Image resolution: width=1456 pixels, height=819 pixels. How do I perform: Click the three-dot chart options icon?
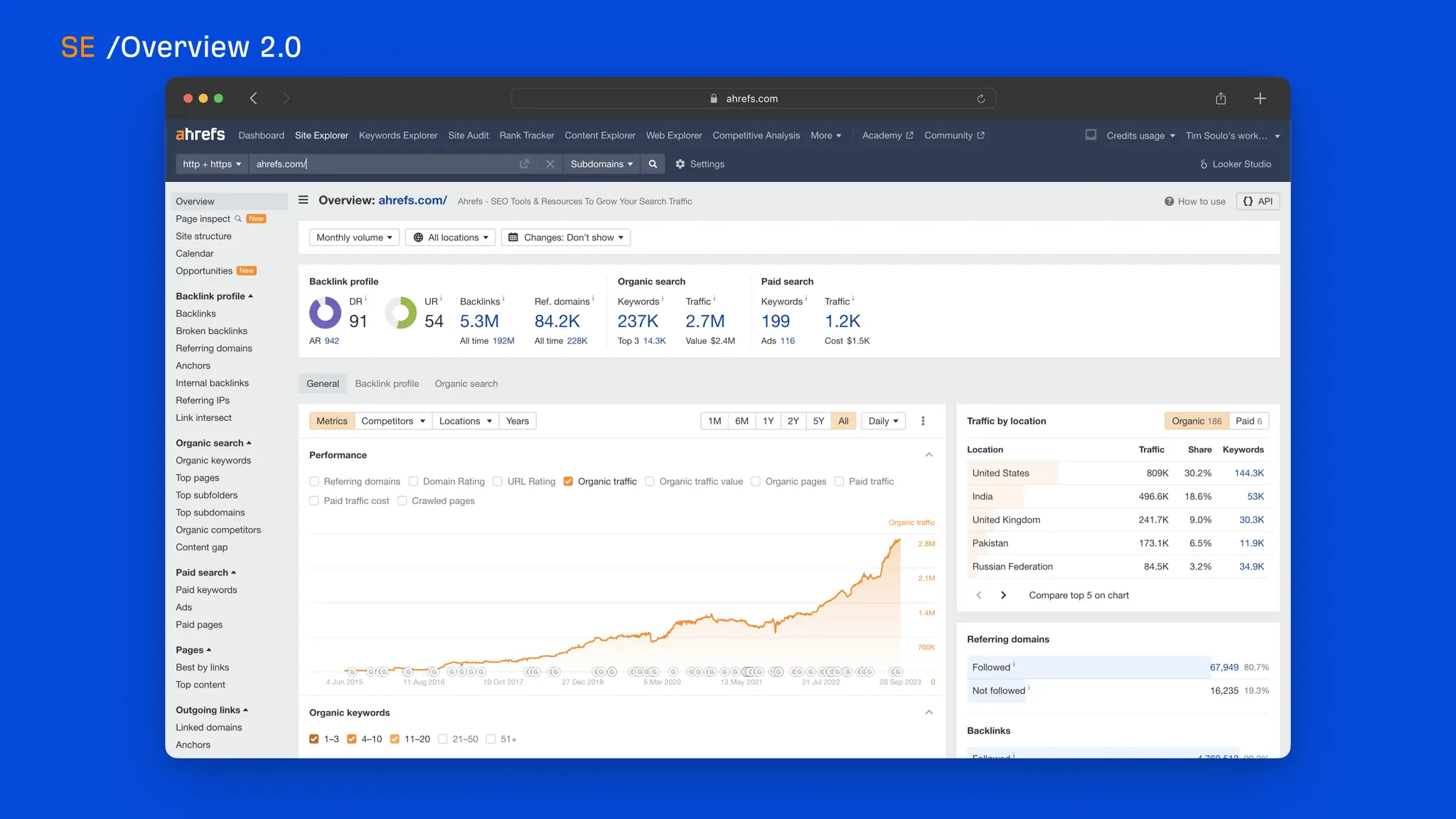tap(923, 421)
